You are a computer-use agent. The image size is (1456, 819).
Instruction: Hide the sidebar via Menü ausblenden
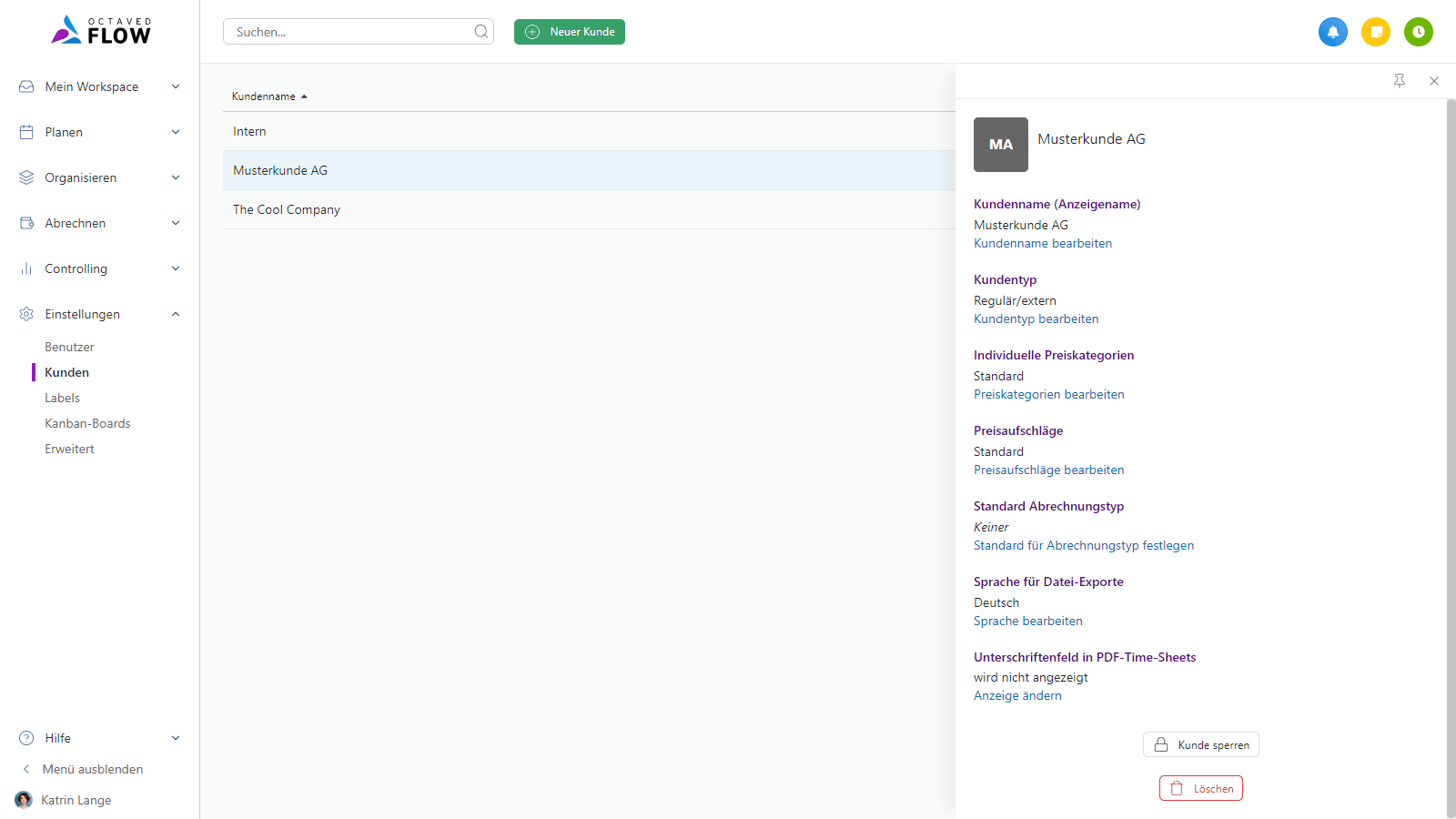click(x=92, y=769)
